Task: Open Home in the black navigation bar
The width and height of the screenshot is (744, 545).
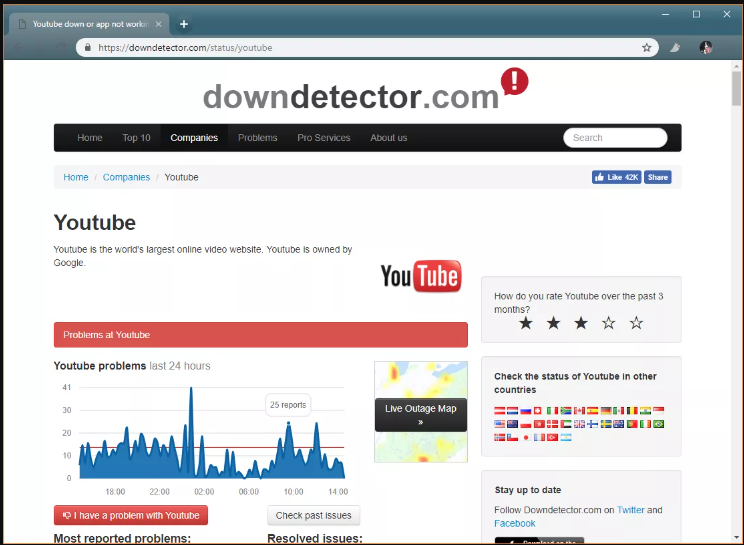Action: pos(90,138)
